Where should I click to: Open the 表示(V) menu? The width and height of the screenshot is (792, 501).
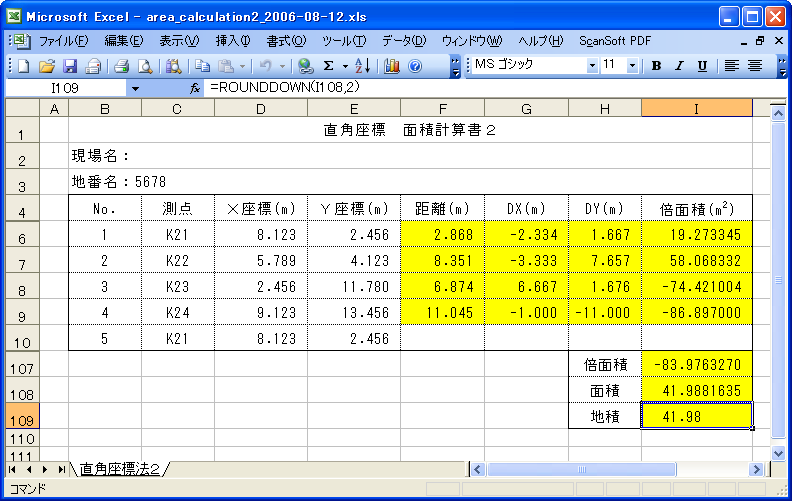[179, 41]
